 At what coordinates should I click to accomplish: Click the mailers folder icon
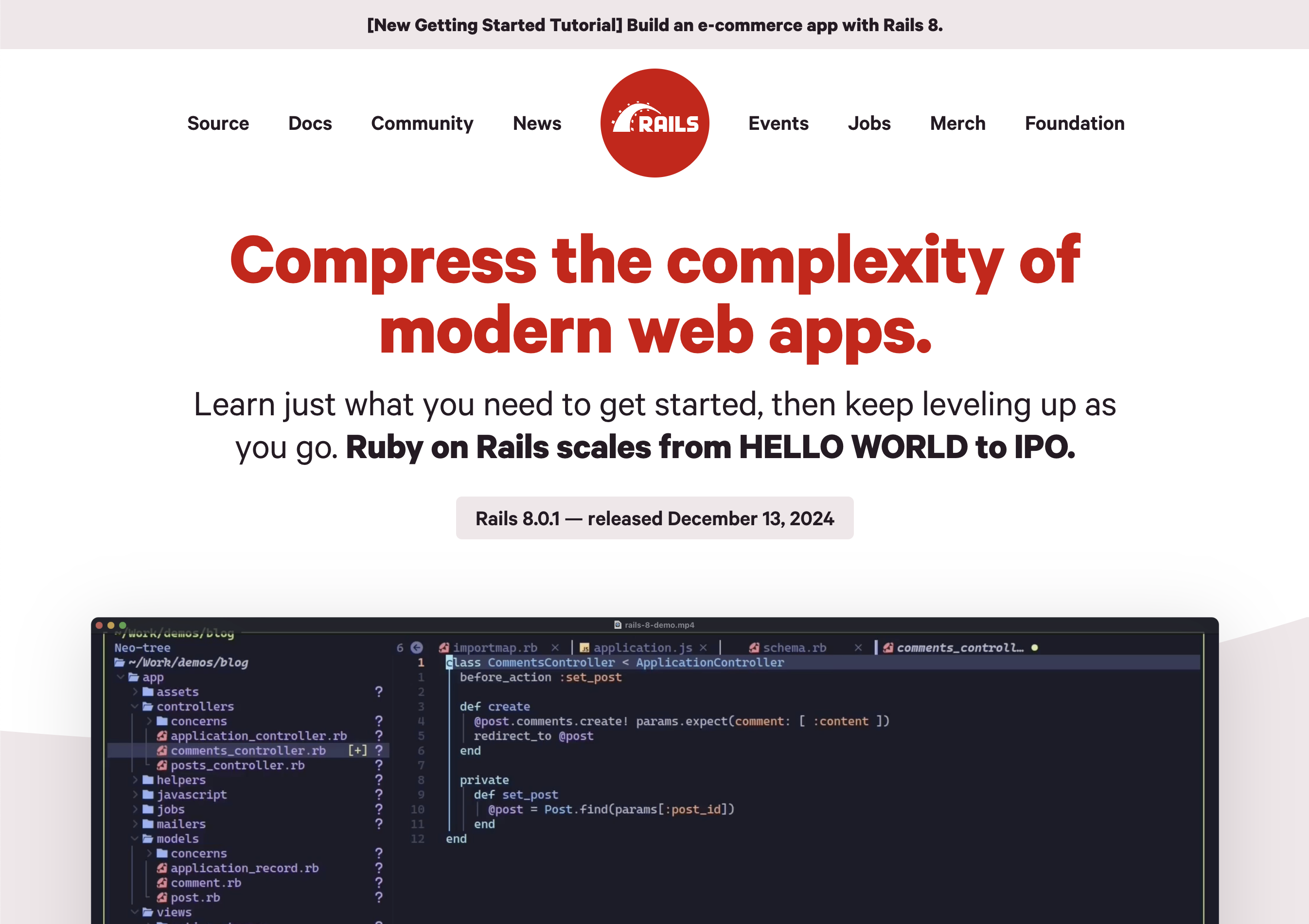click(148, 824)
